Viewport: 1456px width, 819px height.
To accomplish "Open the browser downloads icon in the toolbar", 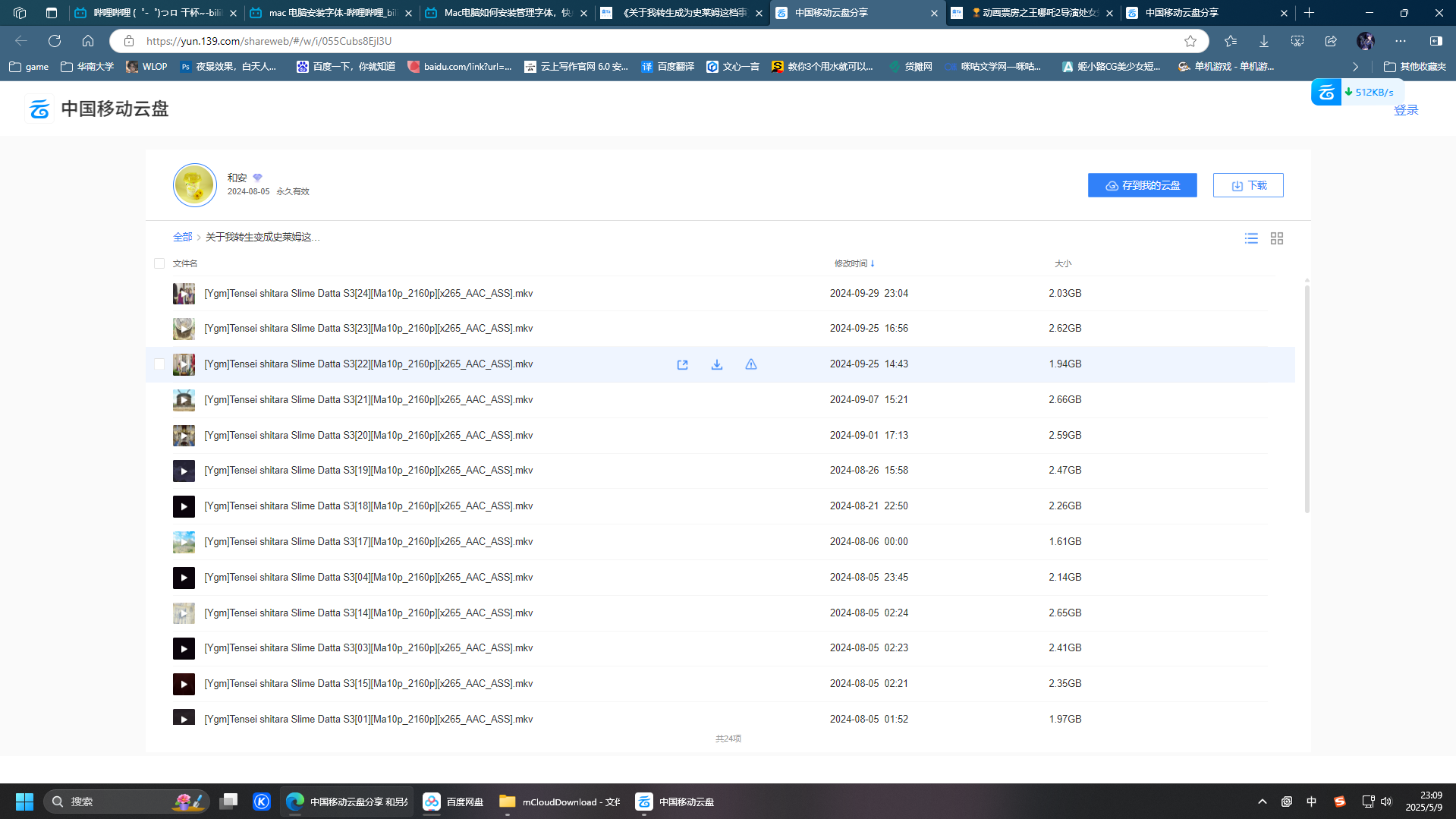I will [x=1264, y=41].
